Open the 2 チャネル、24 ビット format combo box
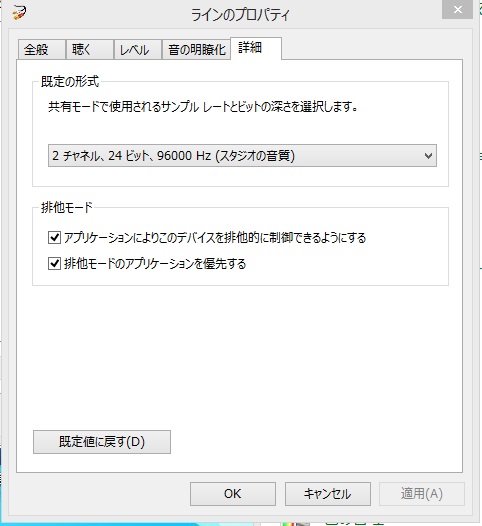This screenshot has height=526, width=482. coord(242,156)
